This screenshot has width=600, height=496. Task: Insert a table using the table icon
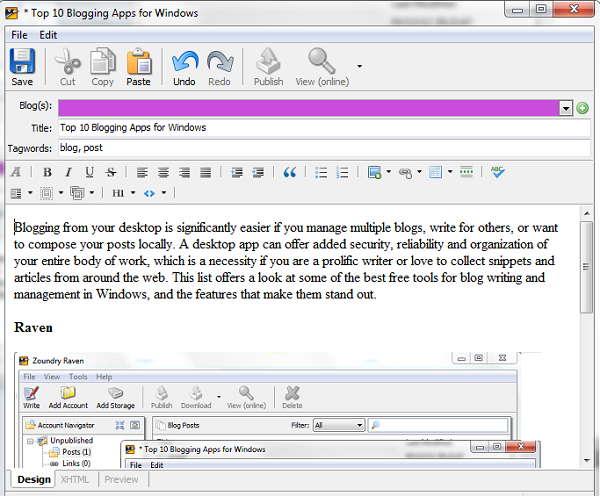click(x=435, y=173)
